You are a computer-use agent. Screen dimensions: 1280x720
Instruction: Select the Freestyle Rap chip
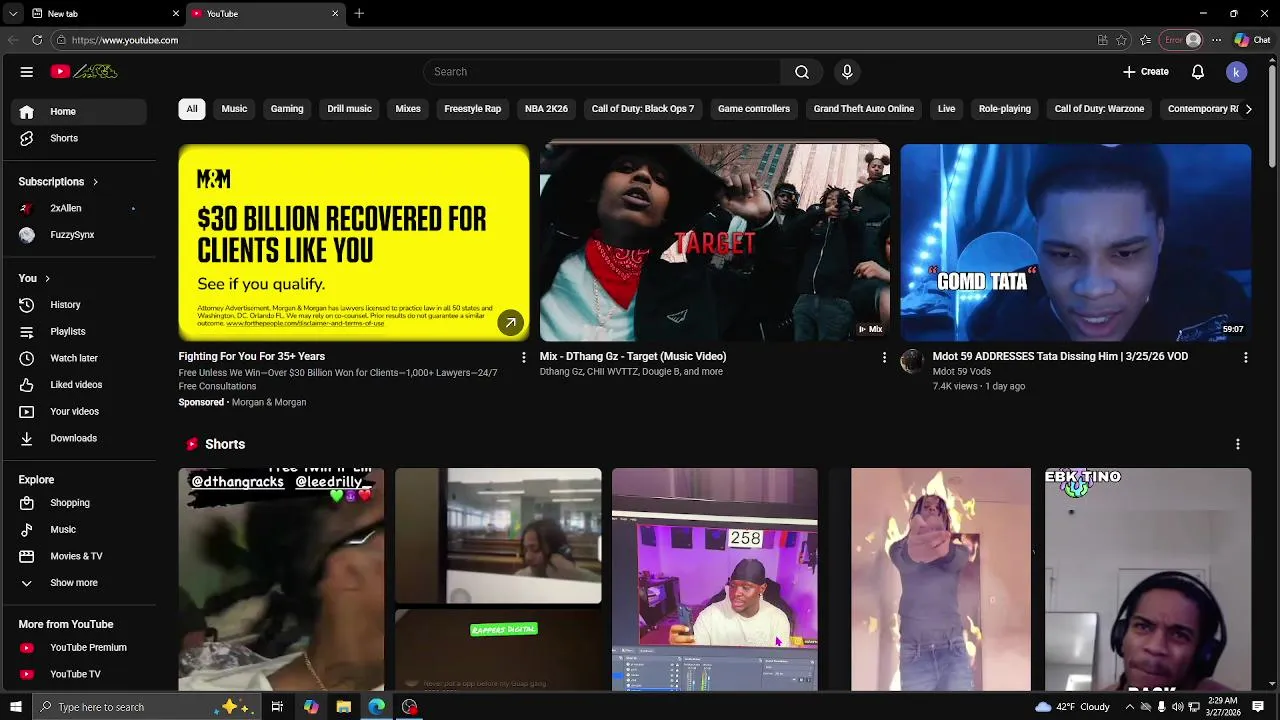point(472,109)
